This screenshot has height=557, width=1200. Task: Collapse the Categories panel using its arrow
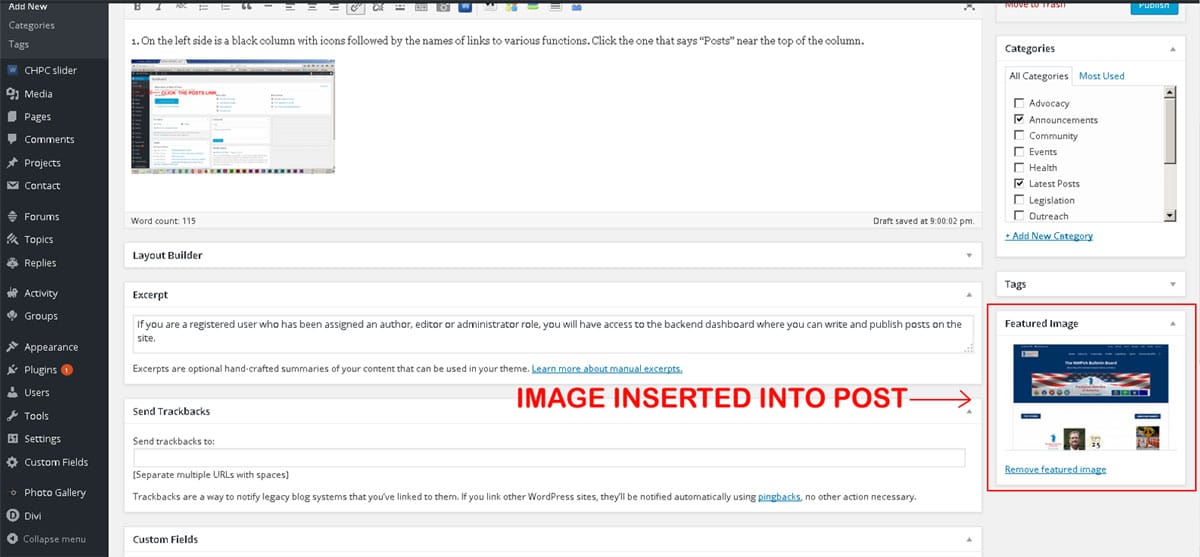click(x=1172, y=49)
